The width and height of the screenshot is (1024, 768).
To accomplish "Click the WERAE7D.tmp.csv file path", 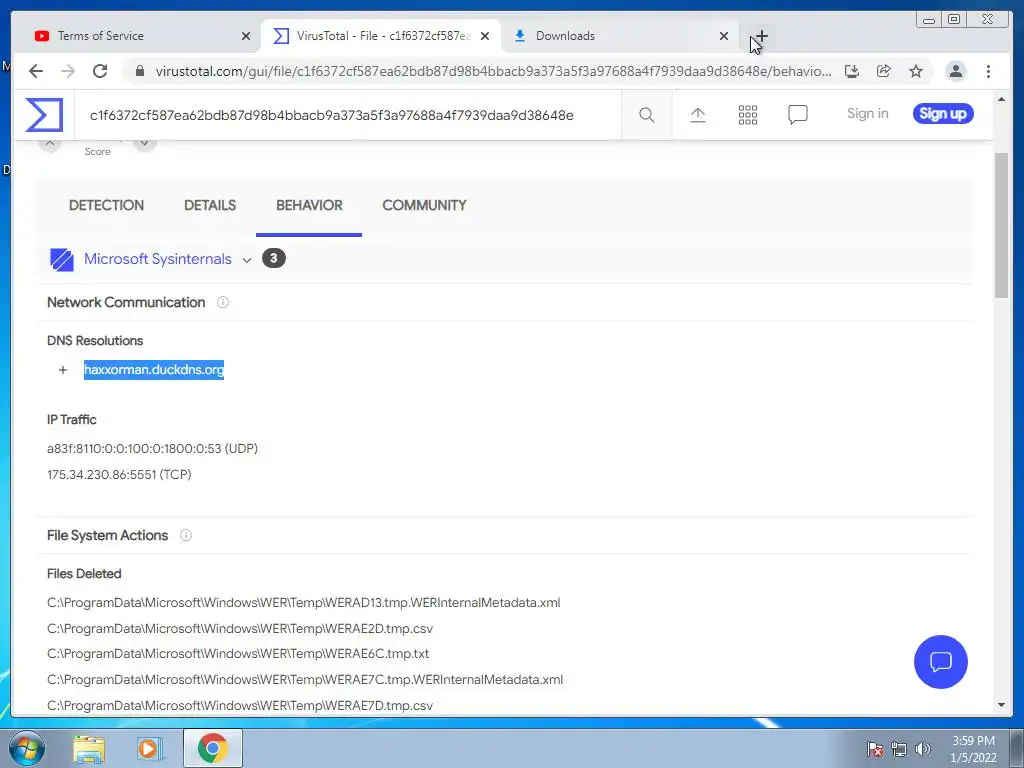I will 240,706.
